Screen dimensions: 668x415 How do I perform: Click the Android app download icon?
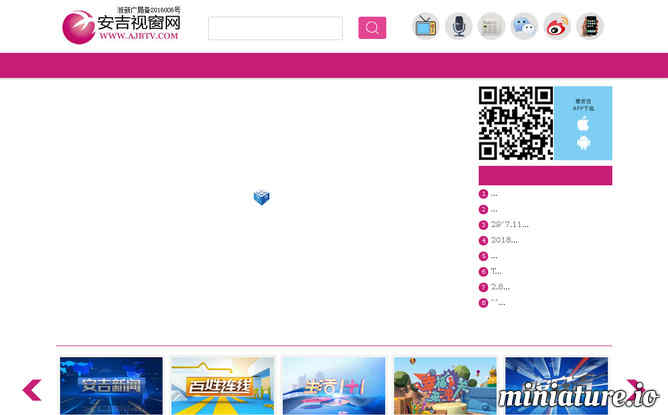(583, 142)
